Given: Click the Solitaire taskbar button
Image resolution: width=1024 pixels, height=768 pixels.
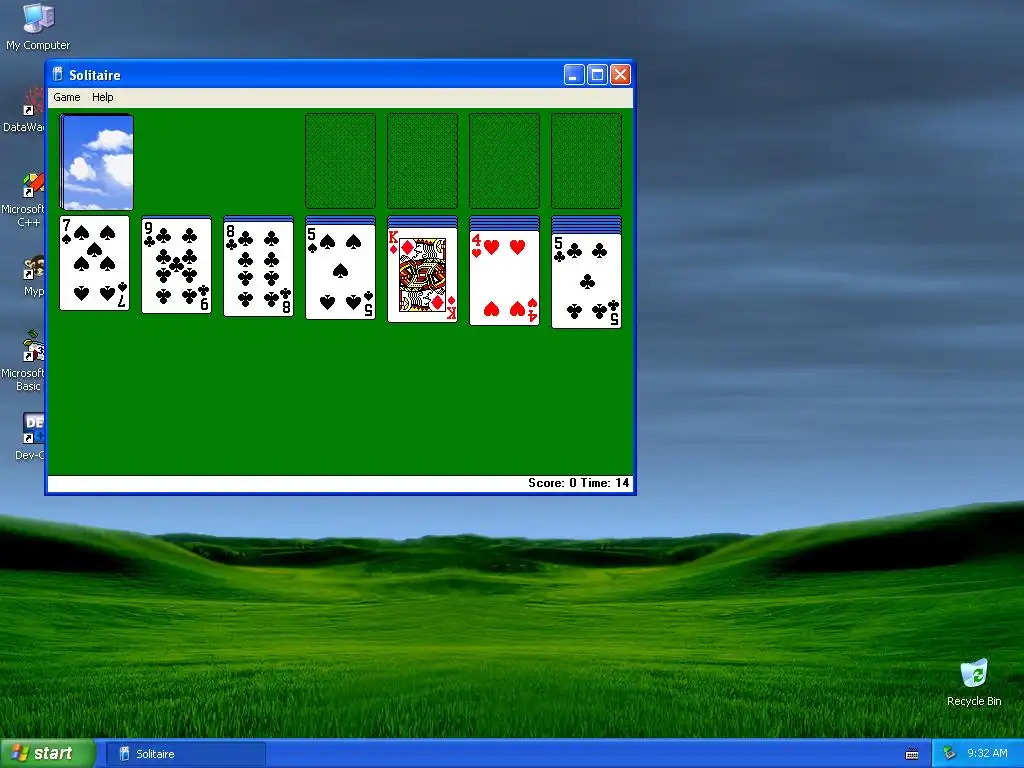Looking at the screenshot, I should (185, 754).
